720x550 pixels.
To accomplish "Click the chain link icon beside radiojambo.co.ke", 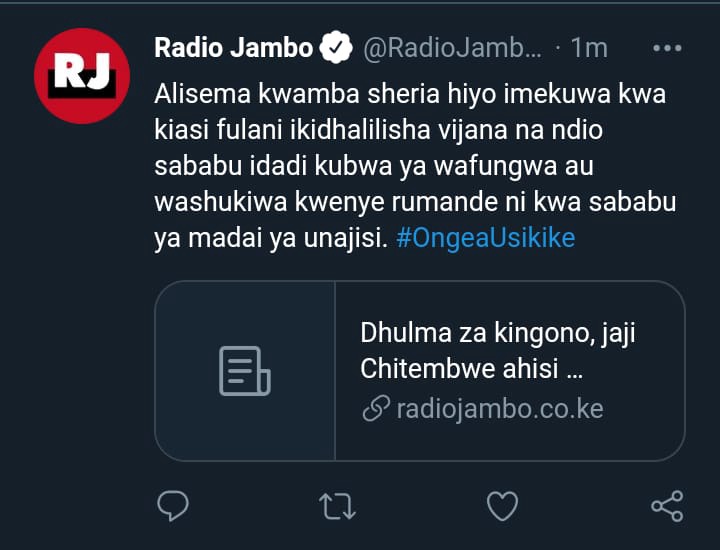I will pyautogui.click(x=376, y=409).
